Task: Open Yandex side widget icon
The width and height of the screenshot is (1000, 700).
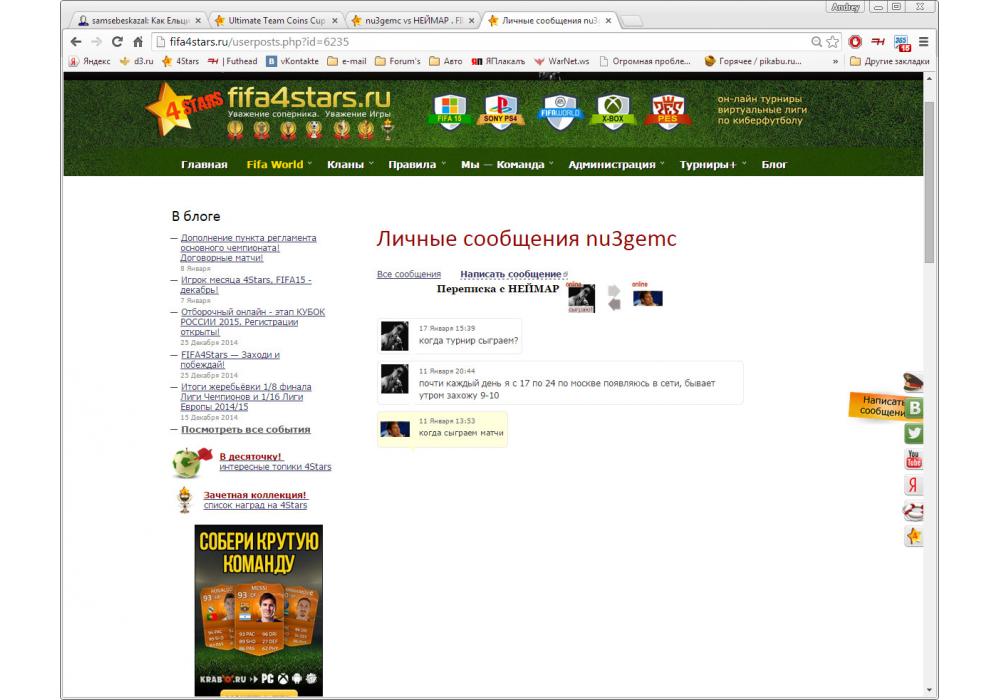Action: [914, 485]
